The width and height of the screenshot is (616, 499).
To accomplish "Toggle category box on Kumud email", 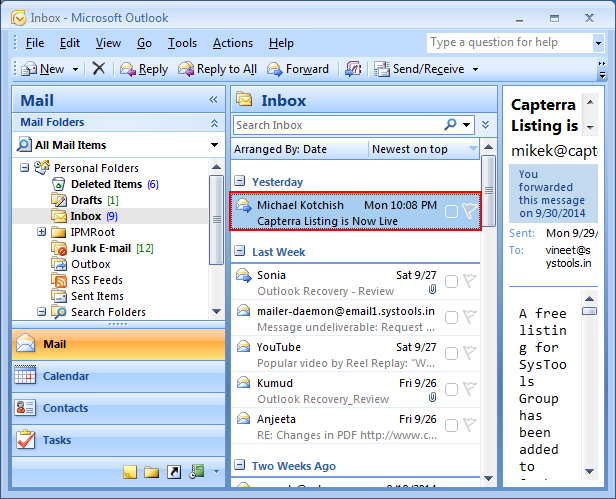I will 451,389.
